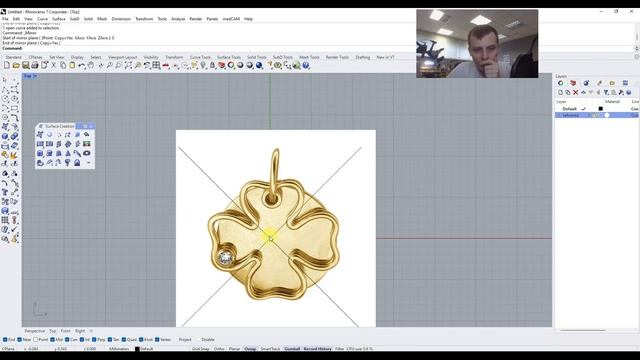Screen dimensions: 640x360
Task: Click the clover pendant reference image in viewport
Action: [276, 228]
